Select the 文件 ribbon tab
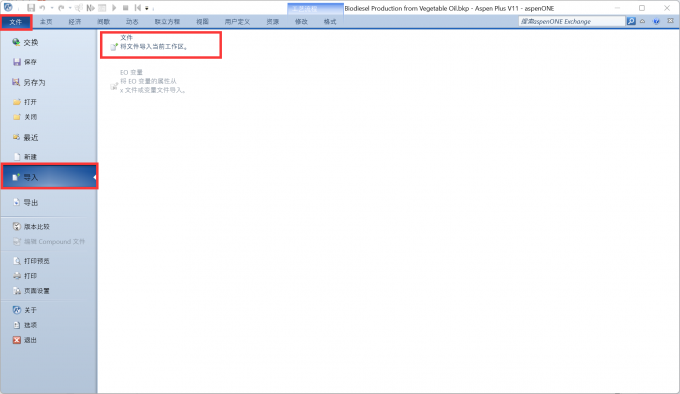The height and width of the screenshot is (394, 680). [x=16, y=22]
